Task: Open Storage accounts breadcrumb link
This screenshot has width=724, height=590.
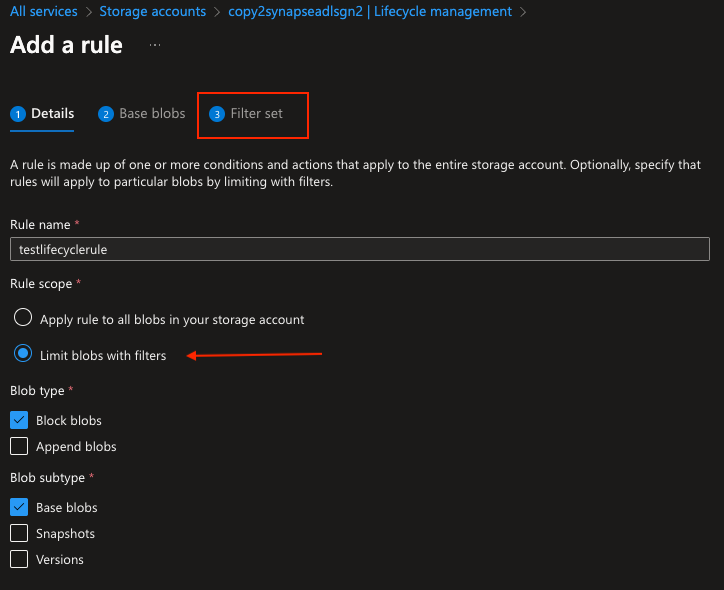Action: [x=153, y=12]
